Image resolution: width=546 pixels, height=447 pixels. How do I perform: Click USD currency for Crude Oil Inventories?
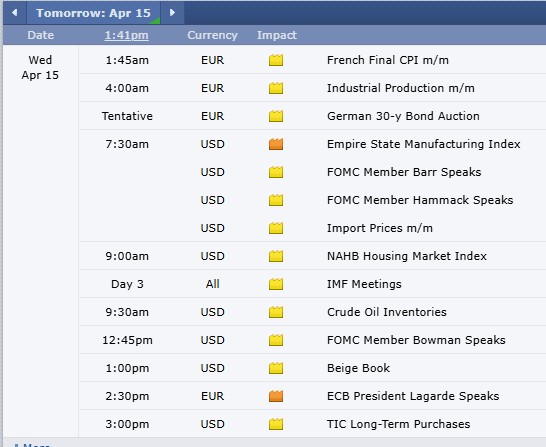point(212,312)
